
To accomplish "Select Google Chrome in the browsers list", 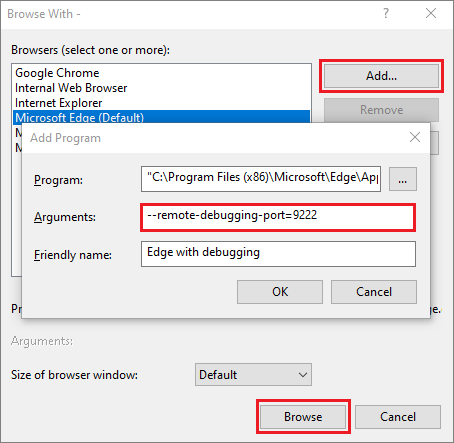I will (57, 73).
